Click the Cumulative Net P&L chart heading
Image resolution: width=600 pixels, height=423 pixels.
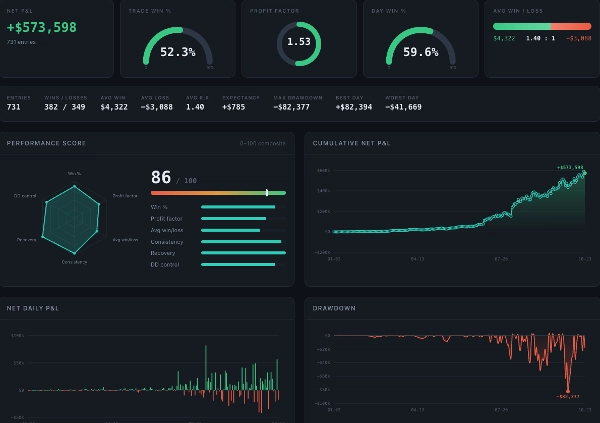pyautogui.click(x=351, y=143)
